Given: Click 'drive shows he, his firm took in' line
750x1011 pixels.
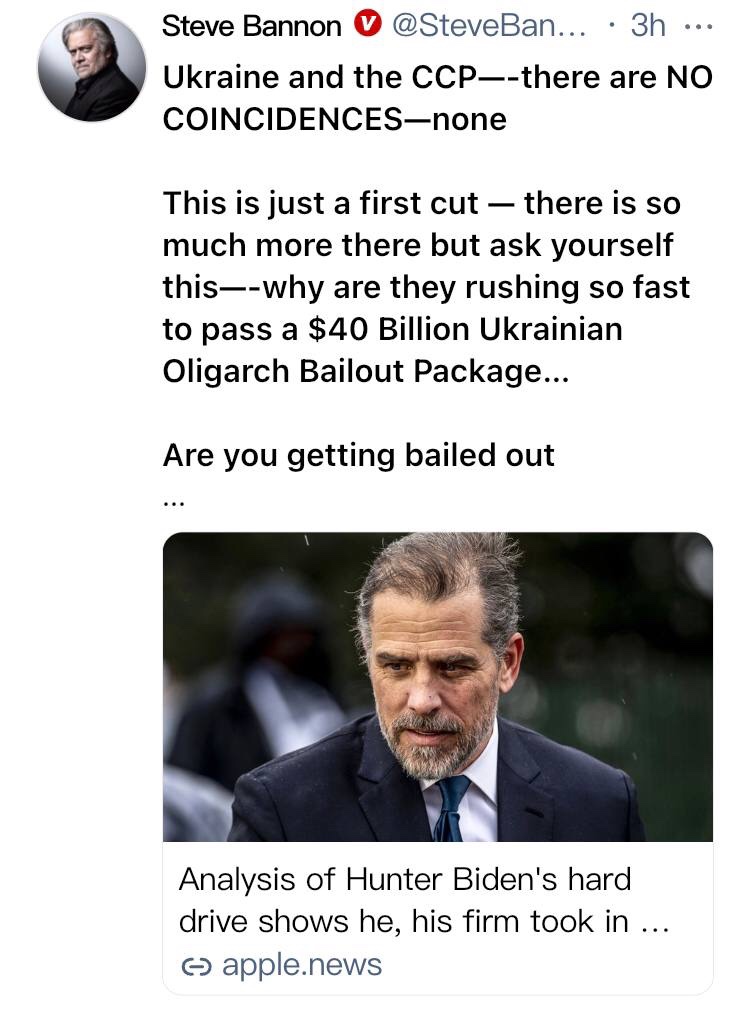Looking at the screenshot, I should pos(405,921).
